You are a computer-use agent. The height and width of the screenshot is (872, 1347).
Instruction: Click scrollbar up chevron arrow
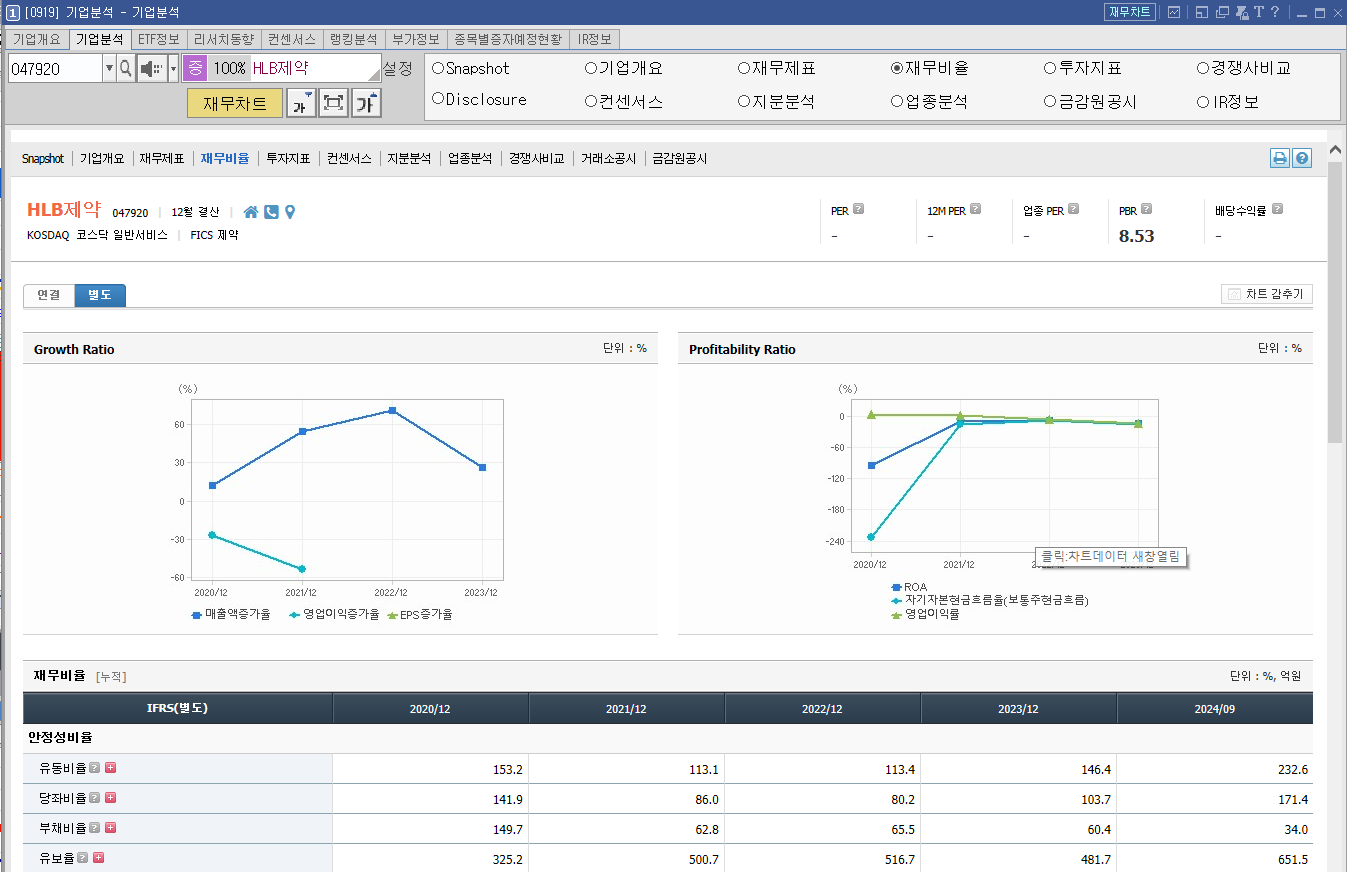point(1335,150)
